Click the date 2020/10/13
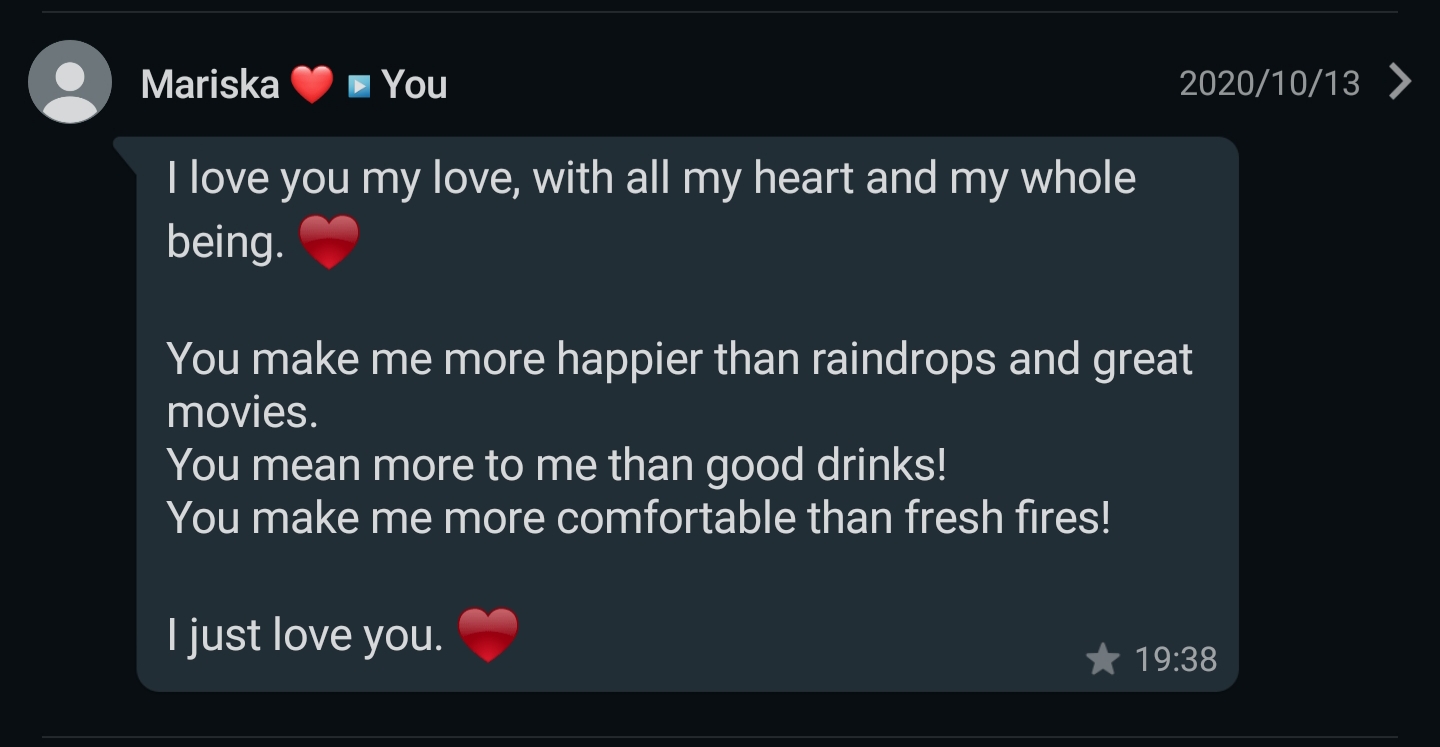This screenshot has height=747, width=1440. coord(1269,83)
